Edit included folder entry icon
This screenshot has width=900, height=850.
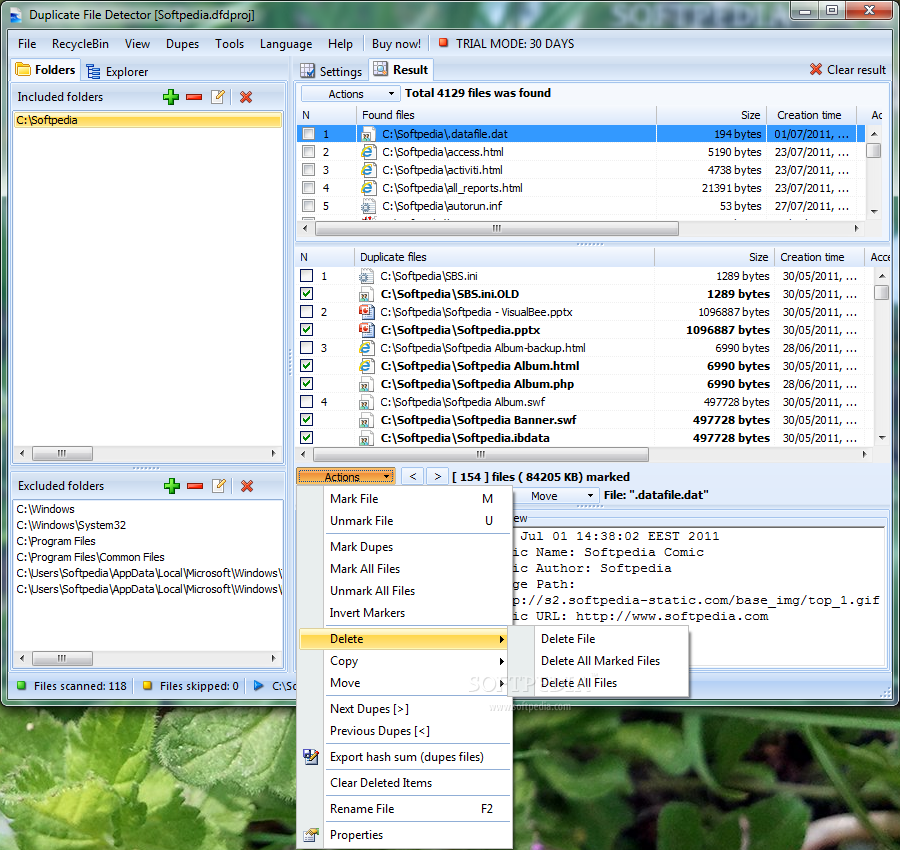[218, 97]
